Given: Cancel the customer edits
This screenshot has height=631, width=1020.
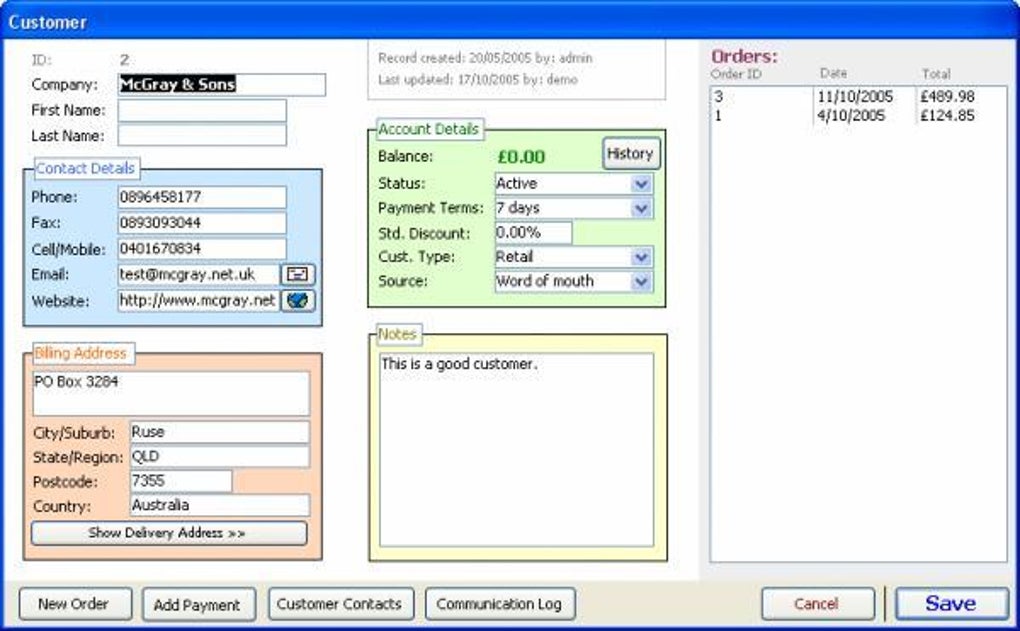Looking at the screenshot, I should tap(818, 604).
